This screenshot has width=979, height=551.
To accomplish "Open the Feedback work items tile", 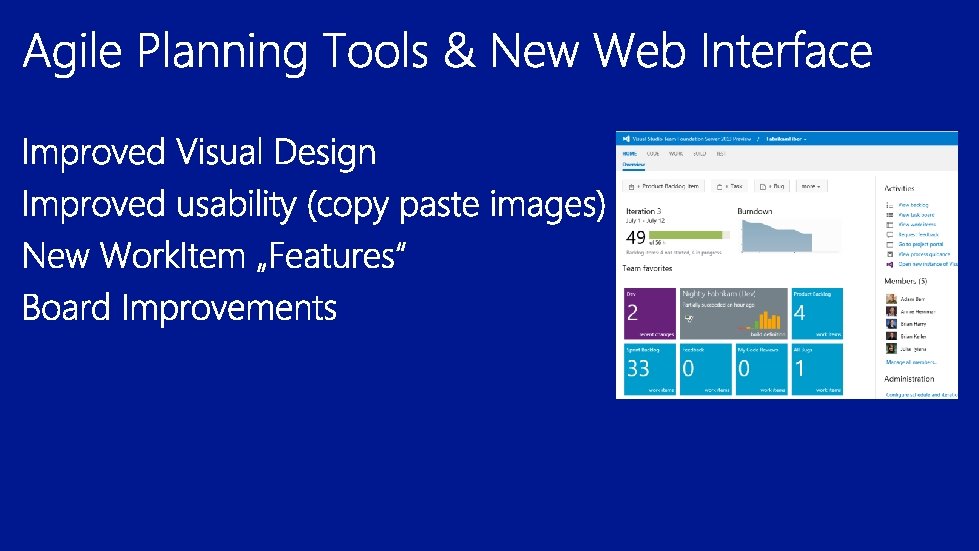I will tap(706, 369).
